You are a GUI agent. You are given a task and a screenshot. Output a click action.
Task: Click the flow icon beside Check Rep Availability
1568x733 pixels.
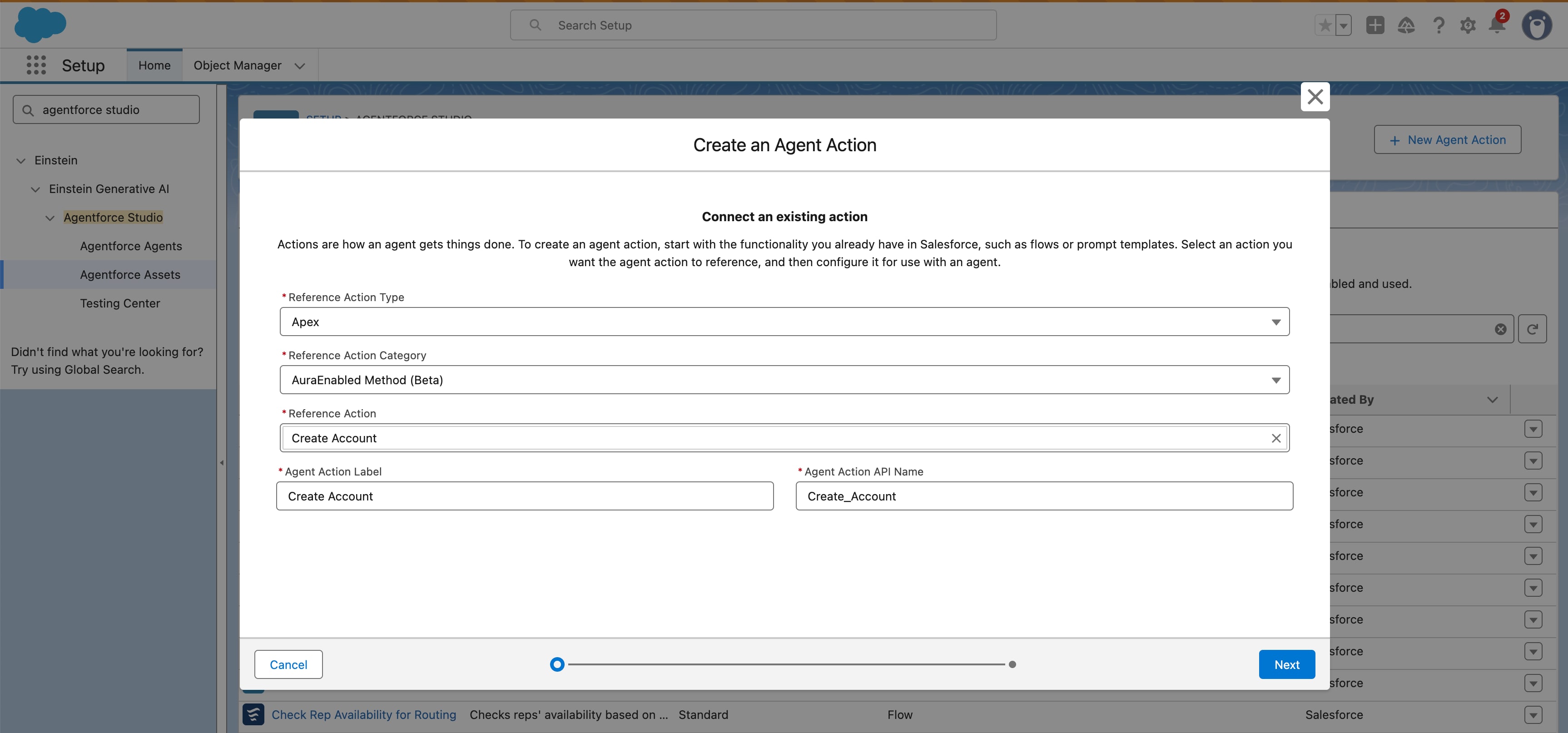tap(254, 714)
